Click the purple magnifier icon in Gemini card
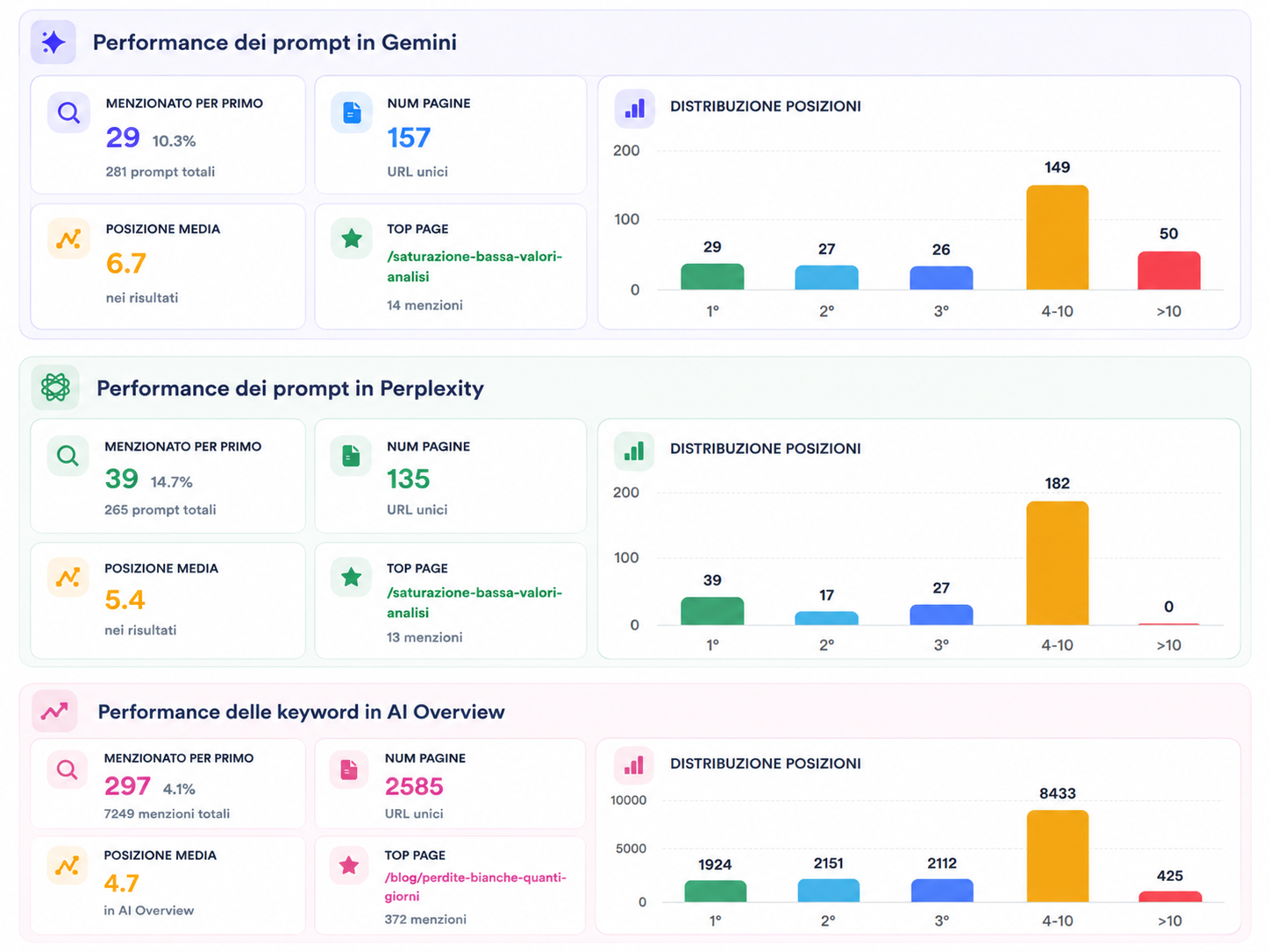Screen dimensions: 1270x952 (x=68, y=112)
